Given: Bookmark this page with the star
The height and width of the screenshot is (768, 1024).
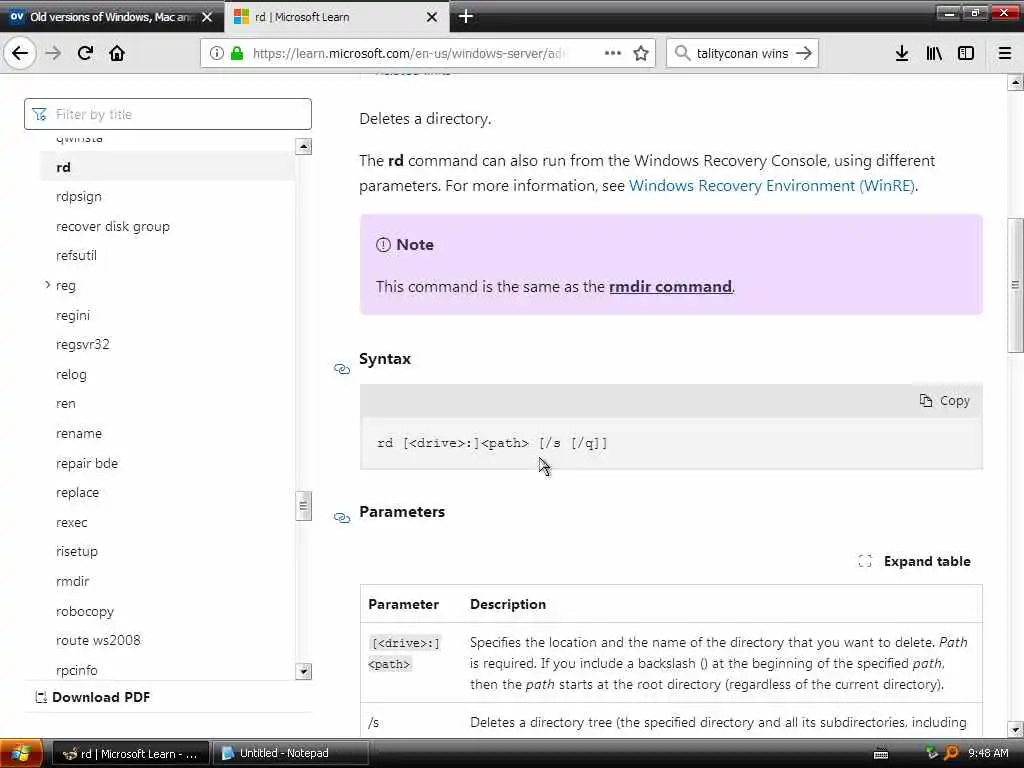Looking at the screenshot, I should (641, 53).
